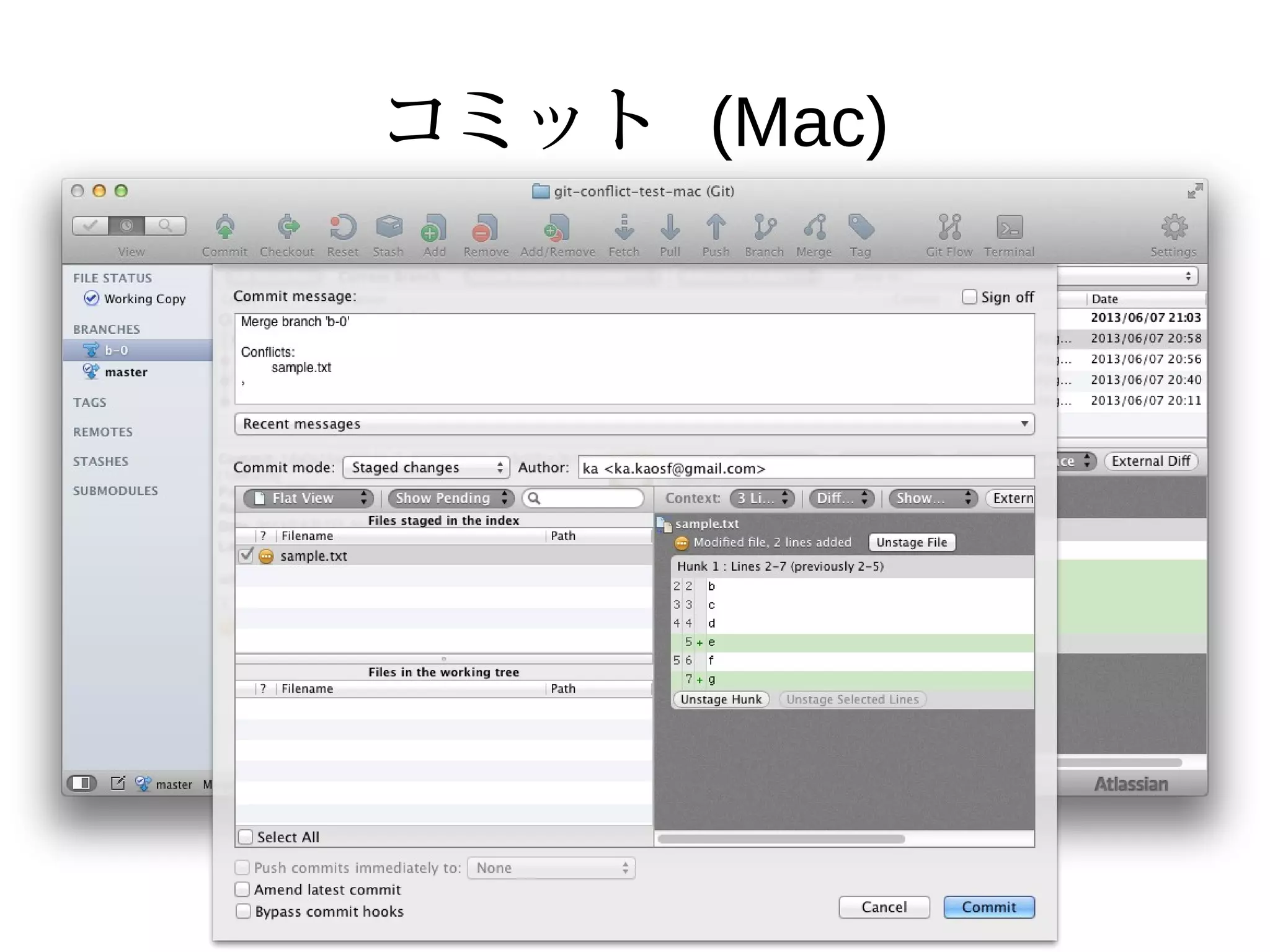Open the push target None dropdown
This screenshot has height=952, width=1270.
(551, 868)
